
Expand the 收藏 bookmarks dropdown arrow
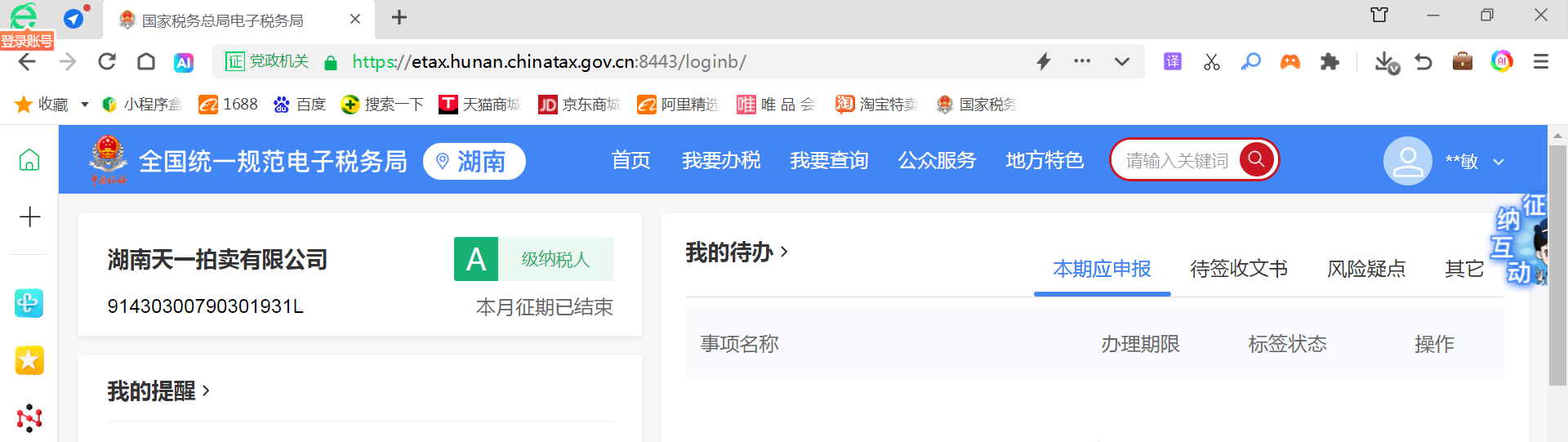coord(85,105)
